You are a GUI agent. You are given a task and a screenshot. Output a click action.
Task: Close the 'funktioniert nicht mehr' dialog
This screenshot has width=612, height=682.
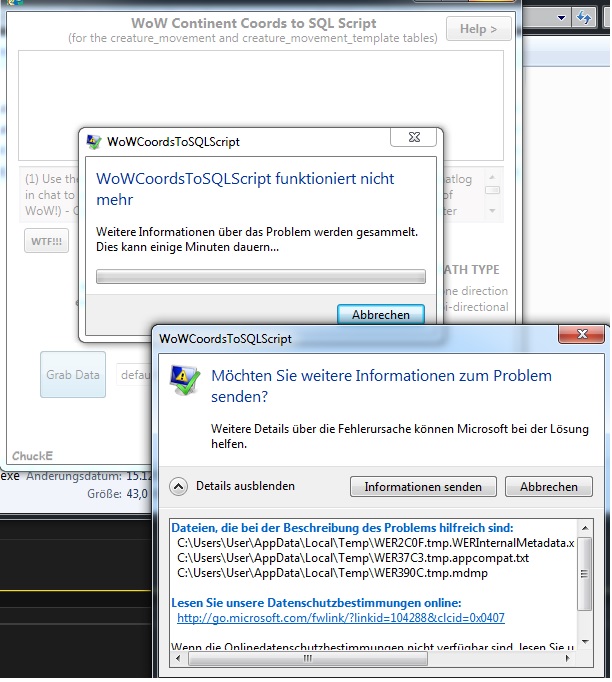coord(414,137)
